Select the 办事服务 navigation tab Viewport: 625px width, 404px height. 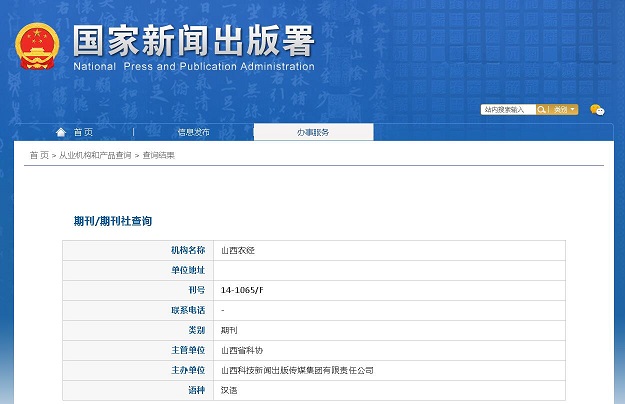313,132
